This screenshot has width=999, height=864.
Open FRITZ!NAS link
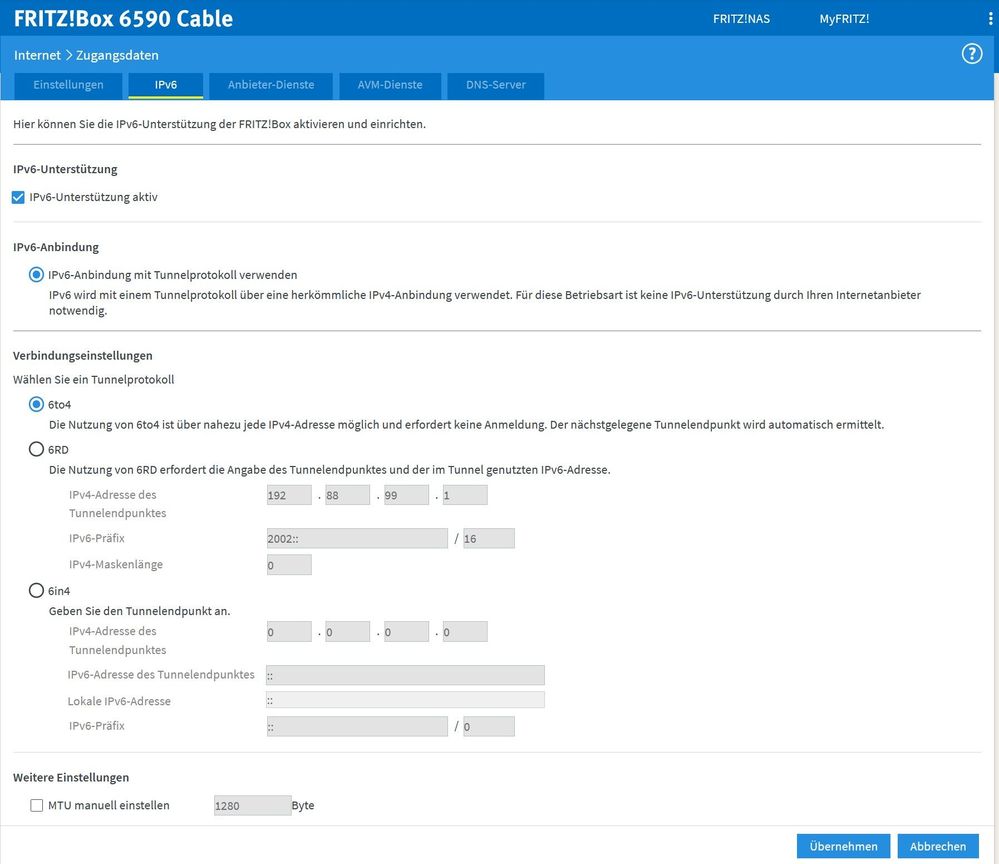(741, 19)
